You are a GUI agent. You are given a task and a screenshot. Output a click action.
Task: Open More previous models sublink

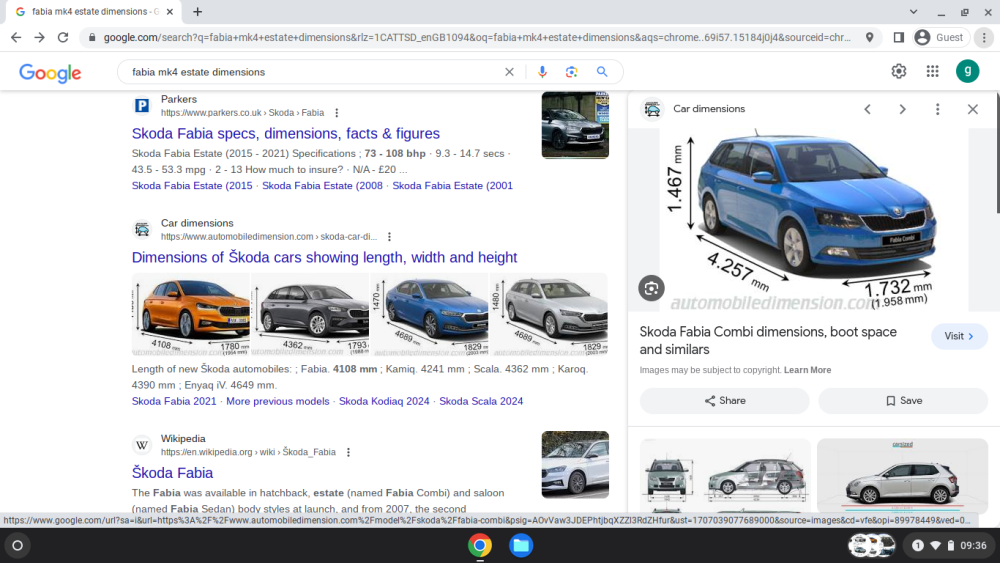click(277, 401)
